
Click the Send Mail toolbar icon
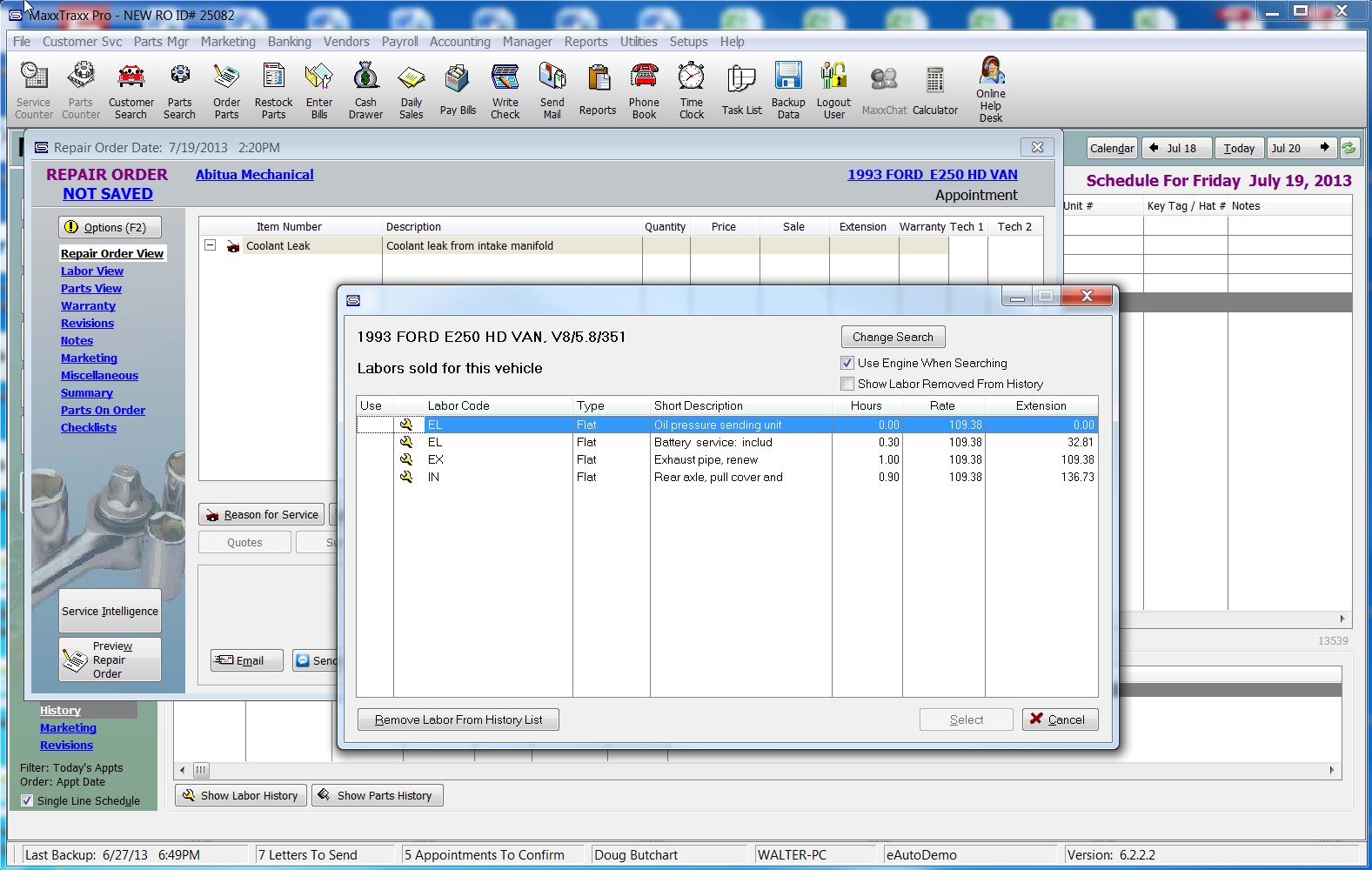552,90
